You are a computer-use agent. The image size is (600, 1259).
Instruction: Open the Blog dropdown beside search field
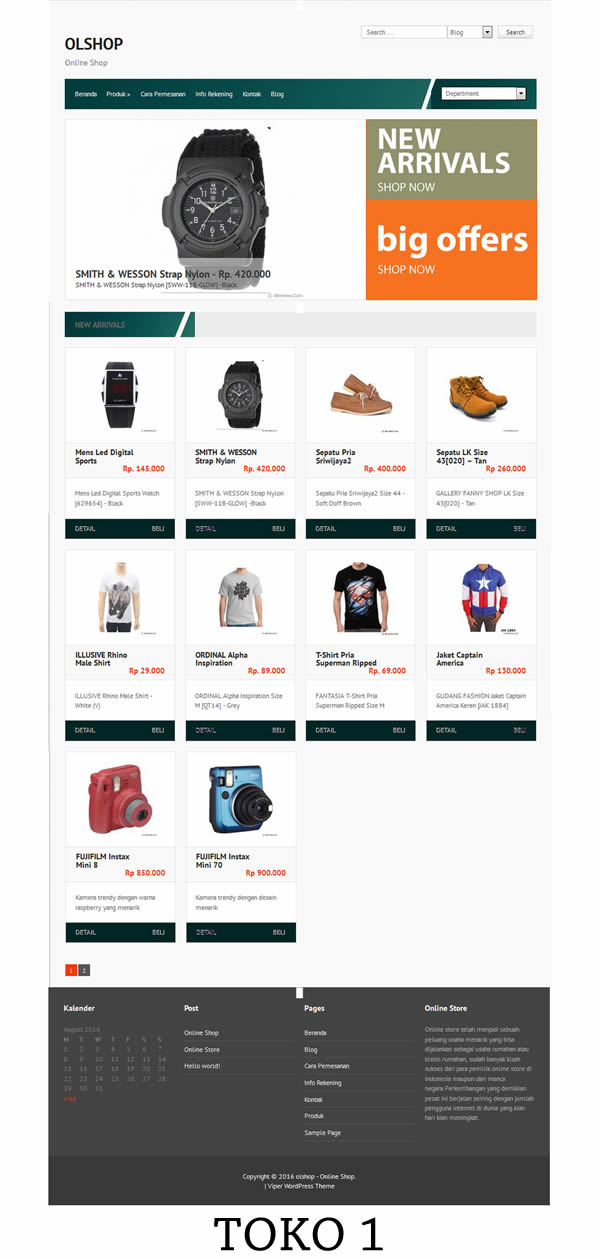click(470, 32)
